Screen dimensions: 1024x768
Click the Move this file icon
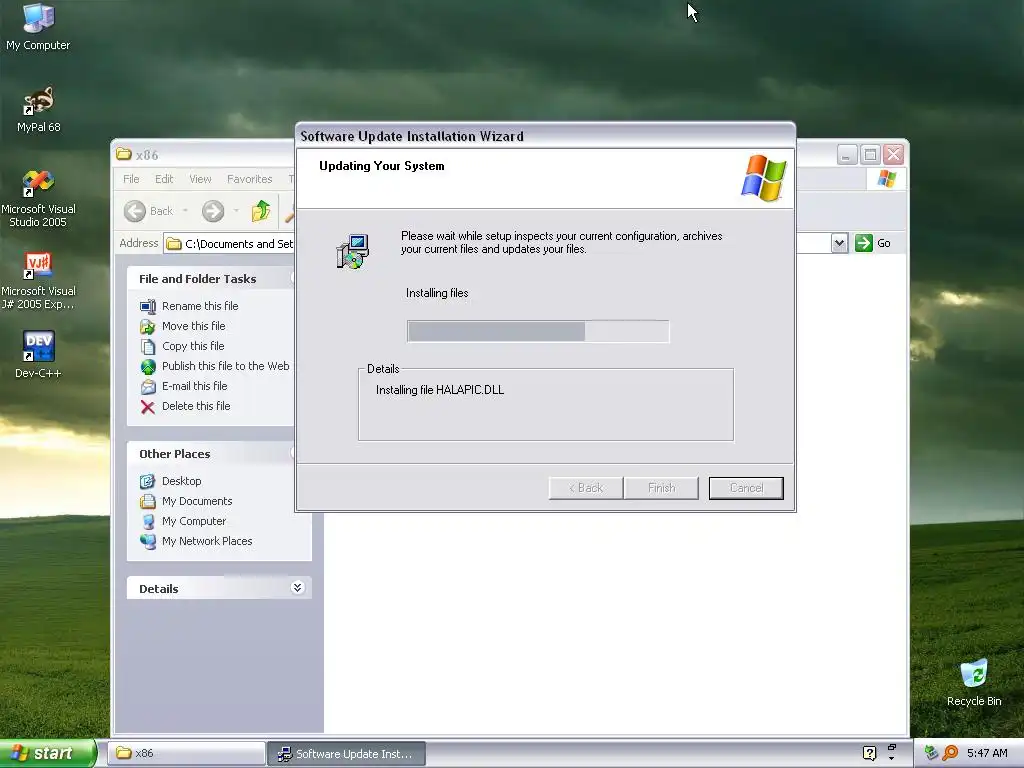click(x=148, y=327)
